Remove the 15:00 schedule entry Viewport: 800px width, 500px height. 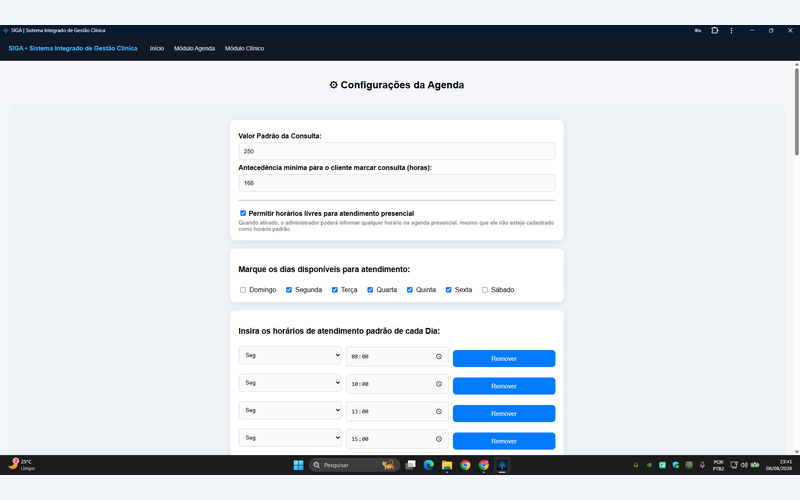click(504, 441)
